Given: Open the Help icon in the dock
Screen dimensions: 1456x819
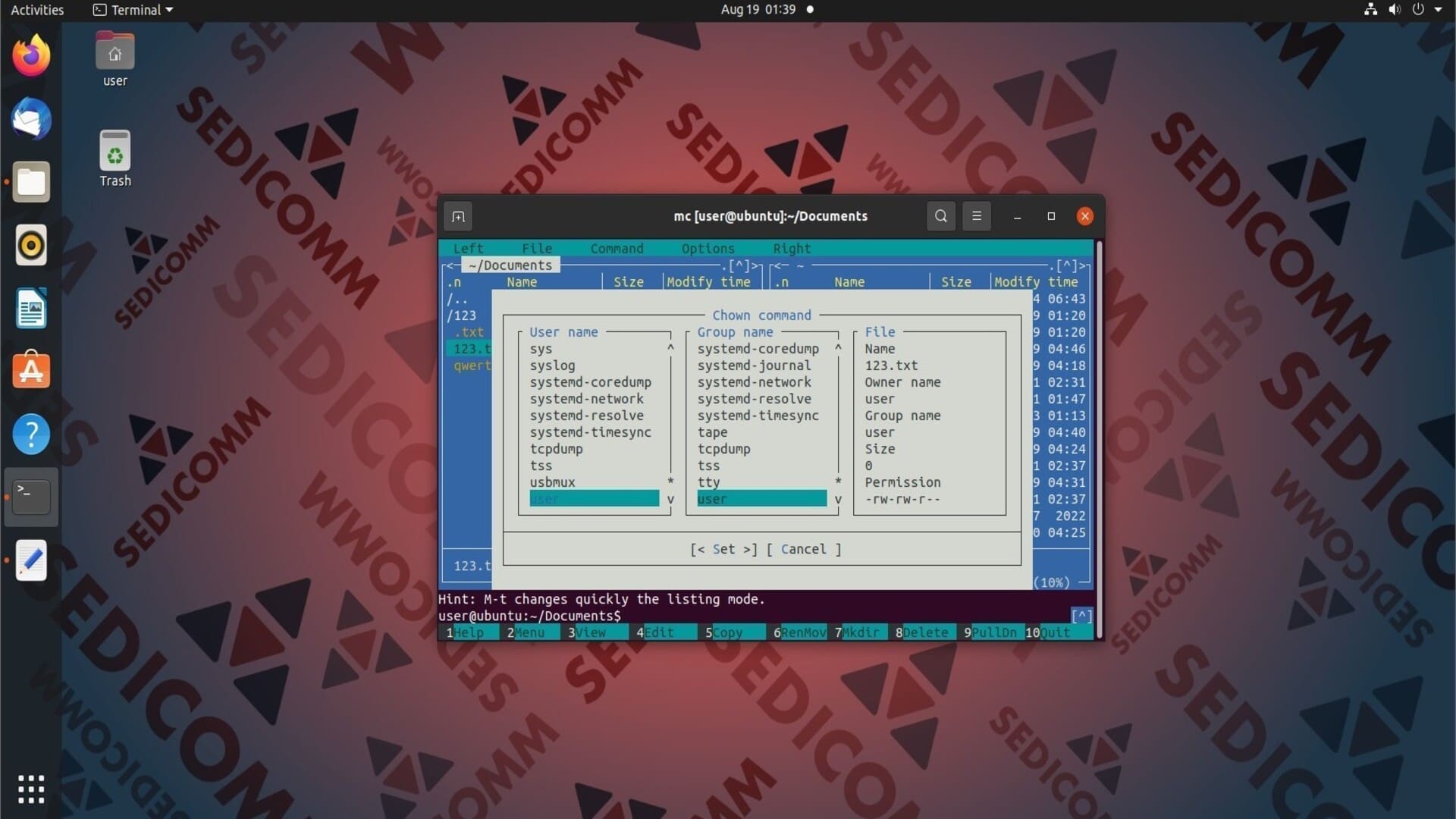Looking at the screenshot, I should click(x=31, y=434).
